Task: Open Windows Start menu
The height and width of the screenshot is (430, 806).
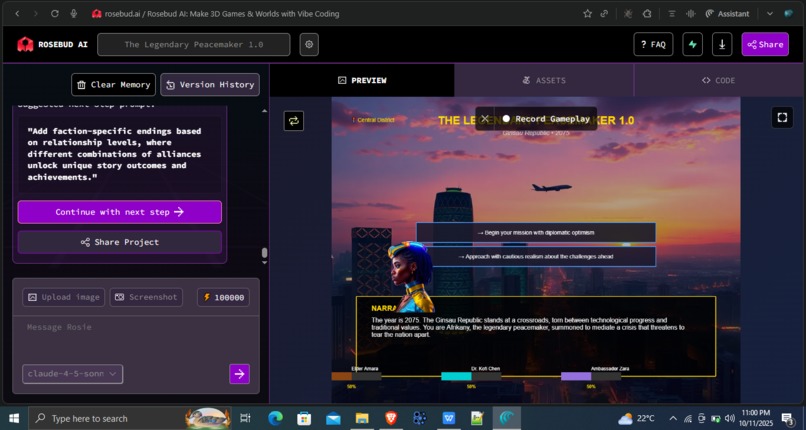Action: tap(13, 418)
